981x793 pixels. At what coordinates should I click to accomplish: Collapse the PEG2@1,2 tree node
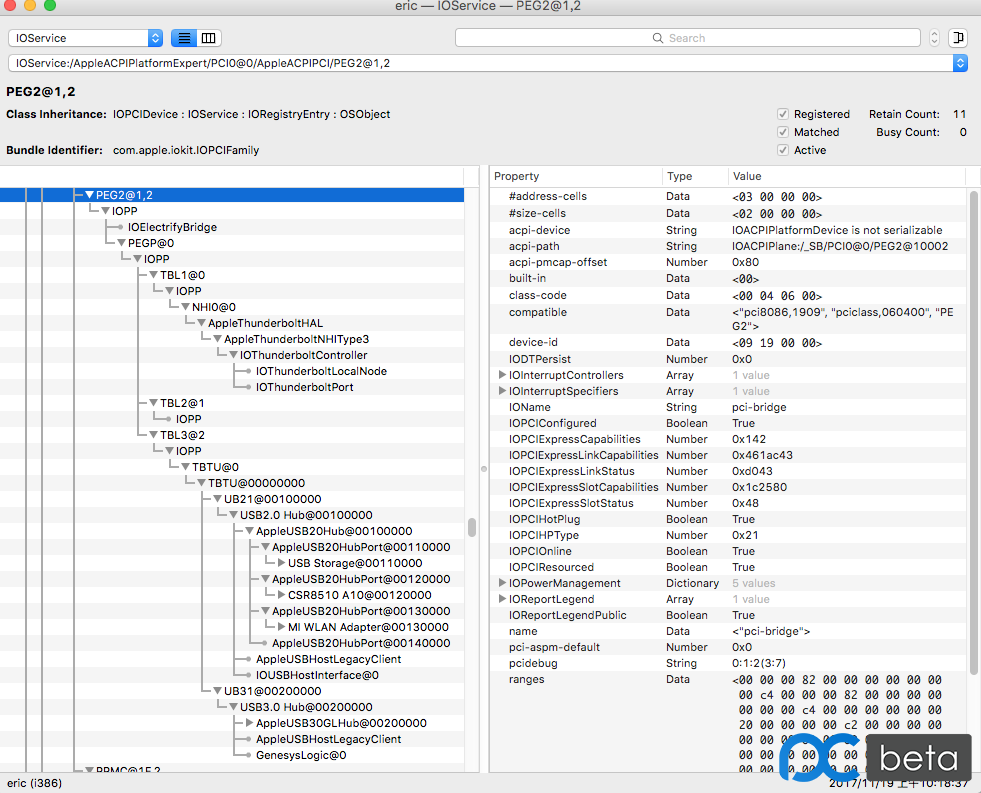[89, 195]
